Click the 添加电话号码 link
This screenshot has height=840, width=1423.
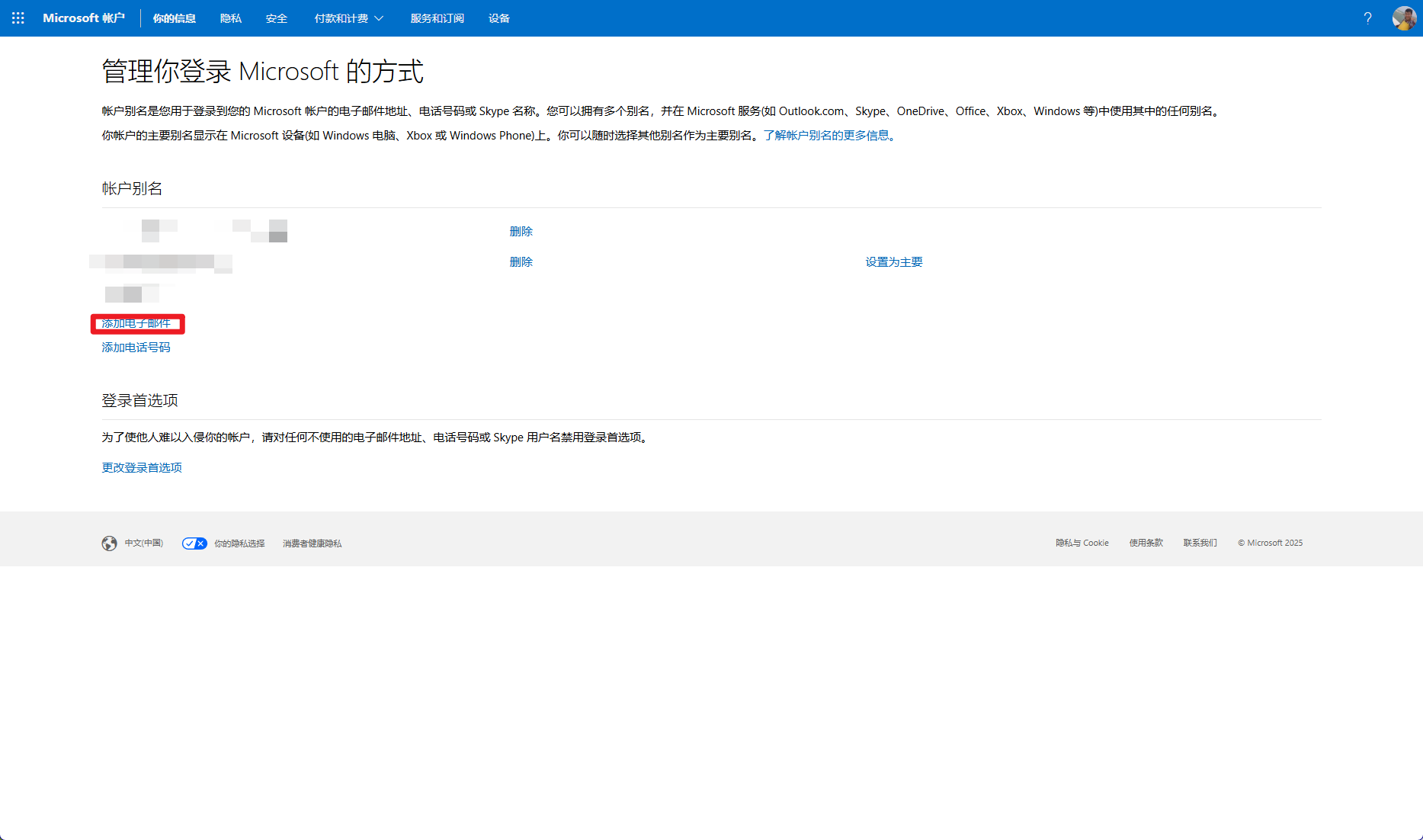135,347
